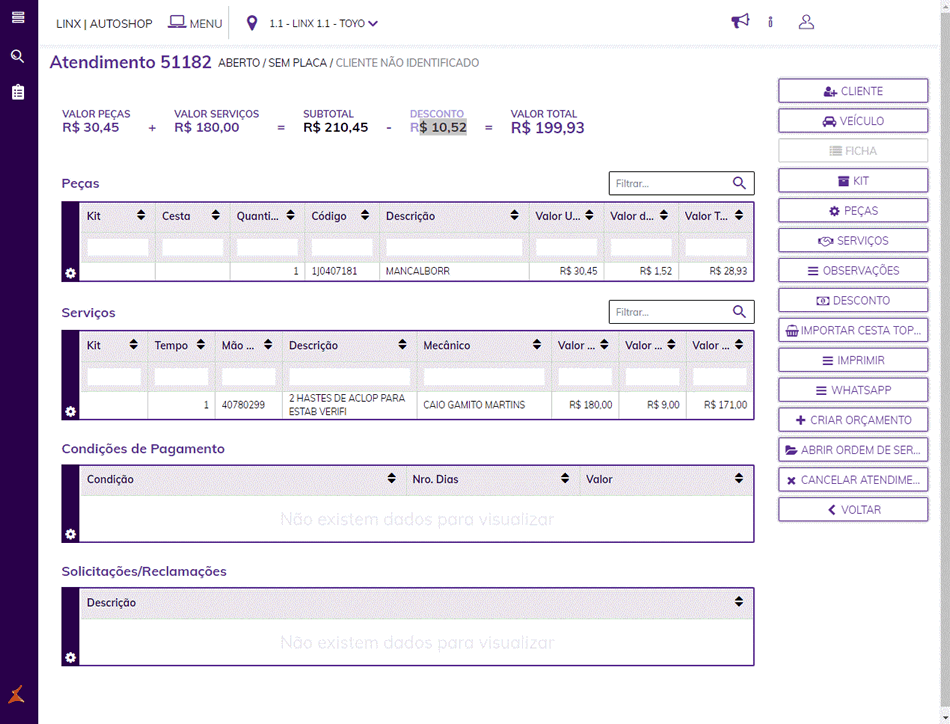Click R$ 28,93 part total cell
Screen dimensions: 950x724
click(716, 271)
